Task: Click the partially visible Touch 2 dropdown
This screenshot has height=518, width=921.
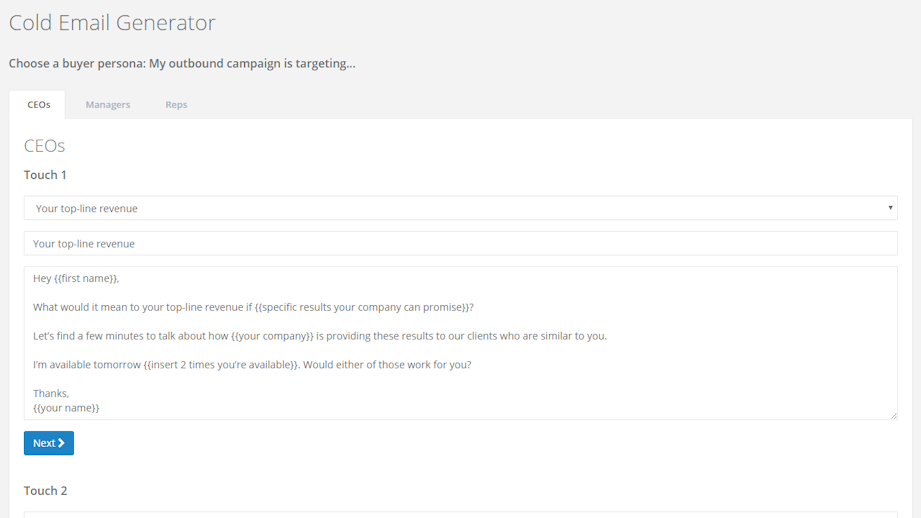Action: coord(460,514)
